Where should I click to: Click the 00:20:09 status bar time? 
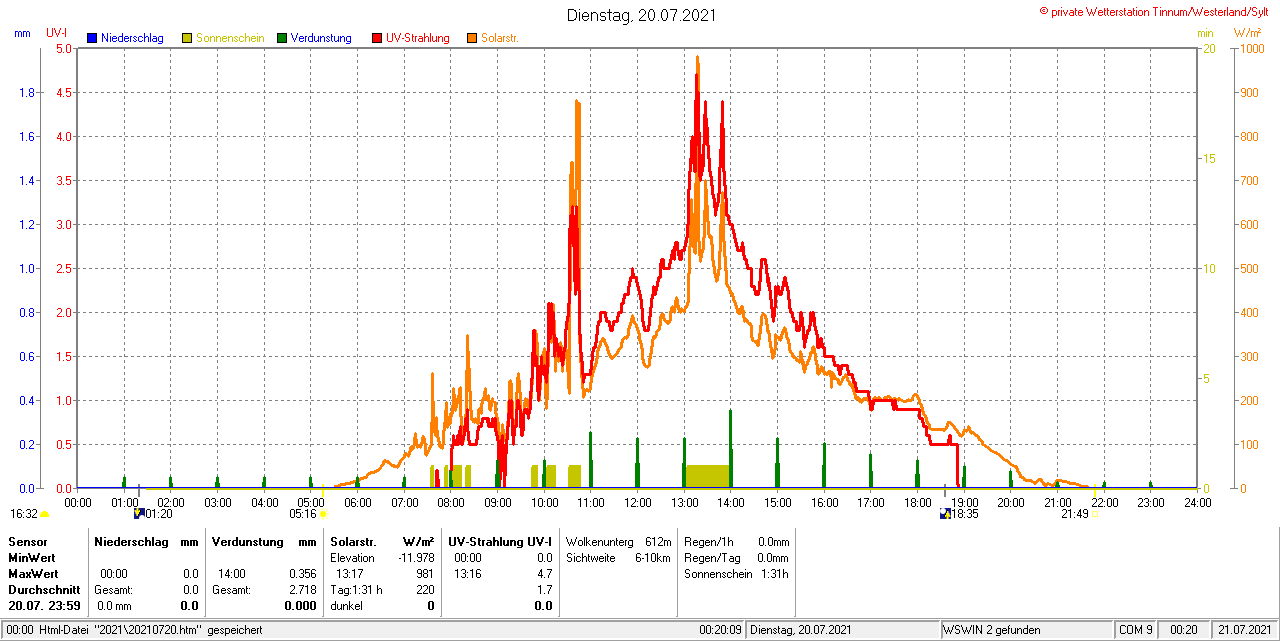pyautogui.click(x=720, y=630)
